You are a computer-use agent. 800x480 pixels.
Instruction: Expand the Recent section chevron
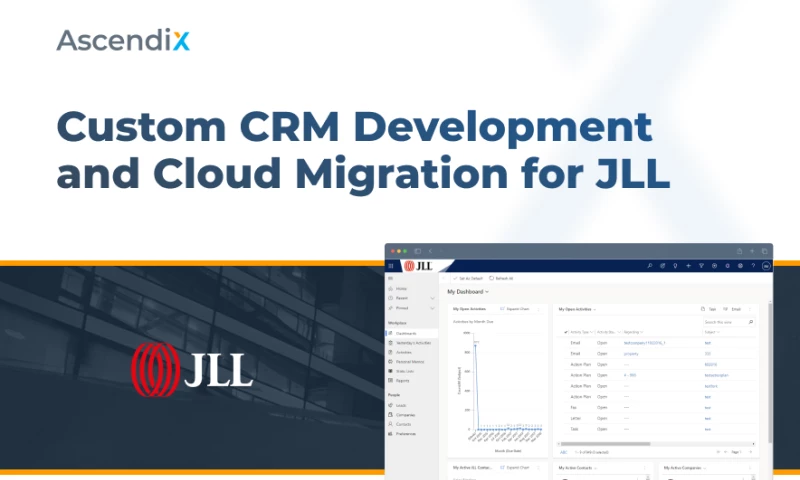[x=433, y=298]
